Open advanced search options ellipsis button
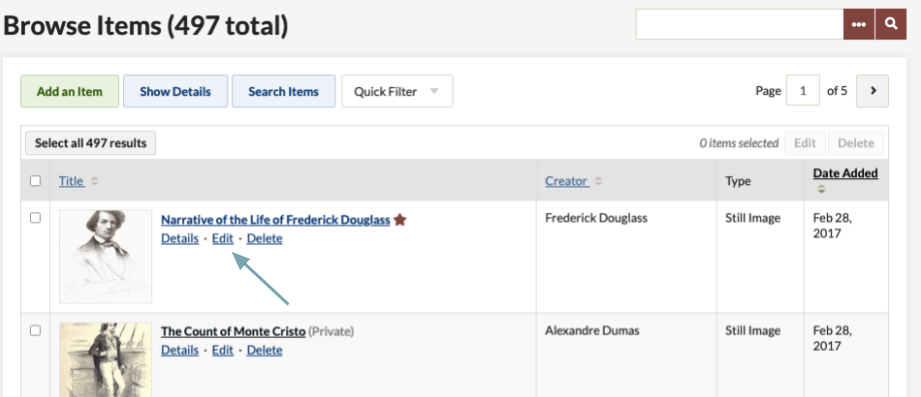Image resolution: width=921 pixels, height=397 pixels. [x=859, y=24]
